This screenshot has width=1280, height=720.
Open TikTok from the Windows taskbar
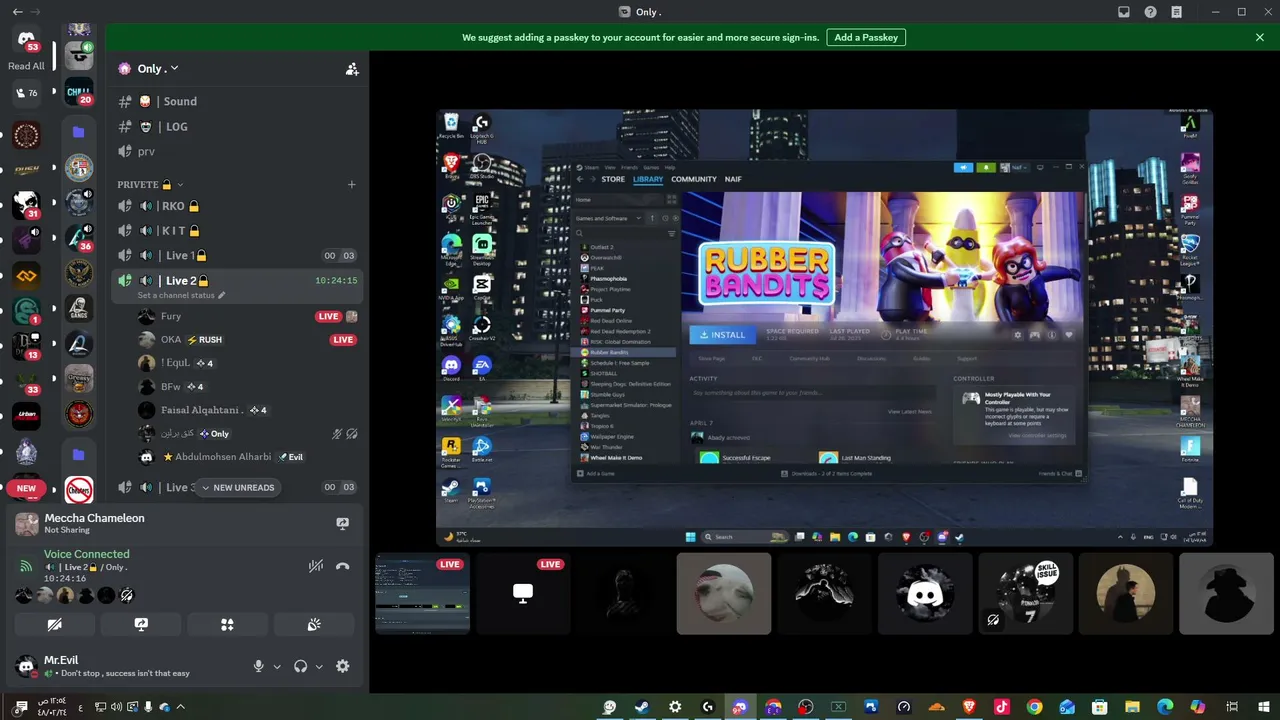pos(1002,707)
